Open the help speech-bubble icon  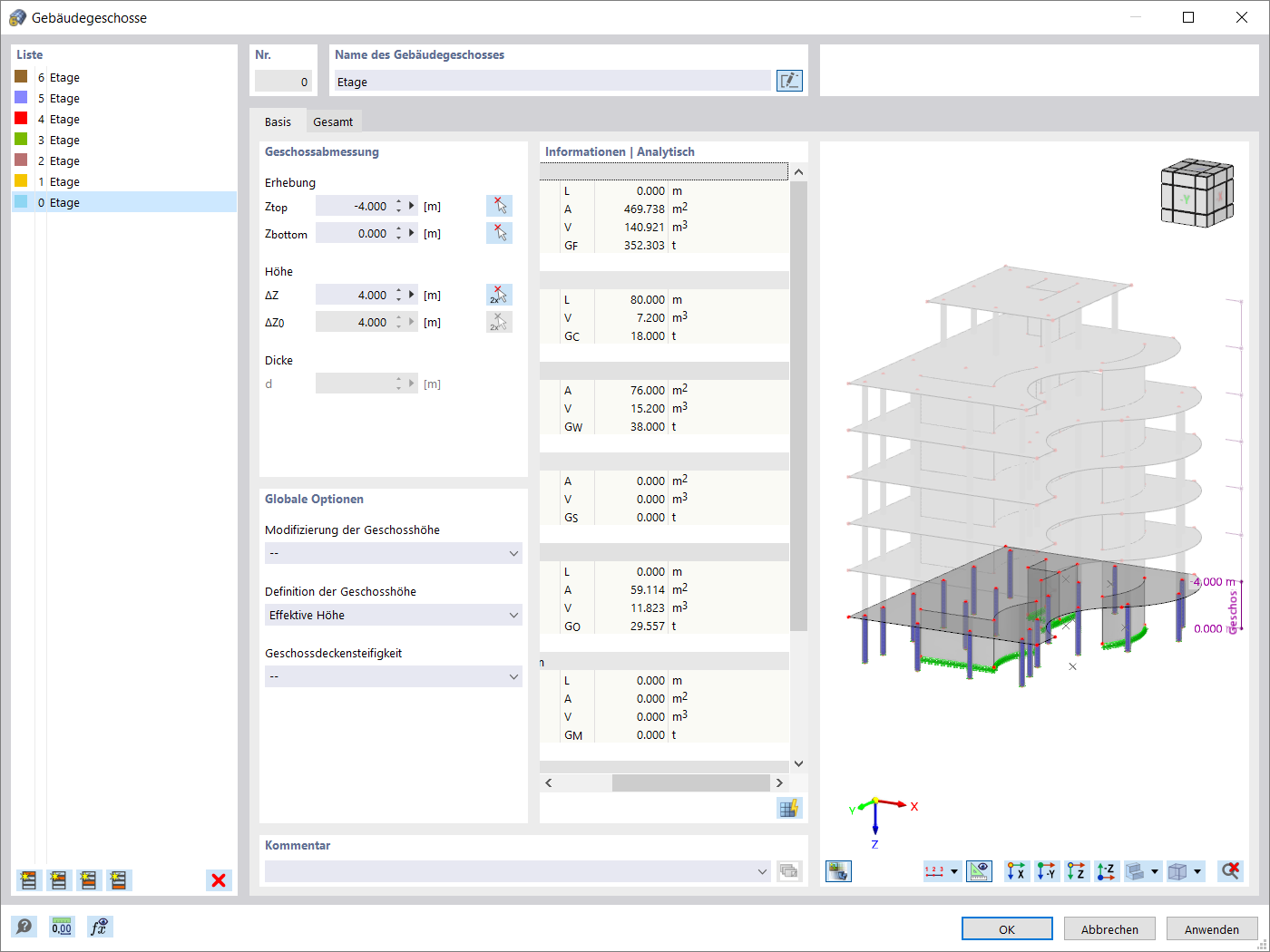[x=24, y=927]
